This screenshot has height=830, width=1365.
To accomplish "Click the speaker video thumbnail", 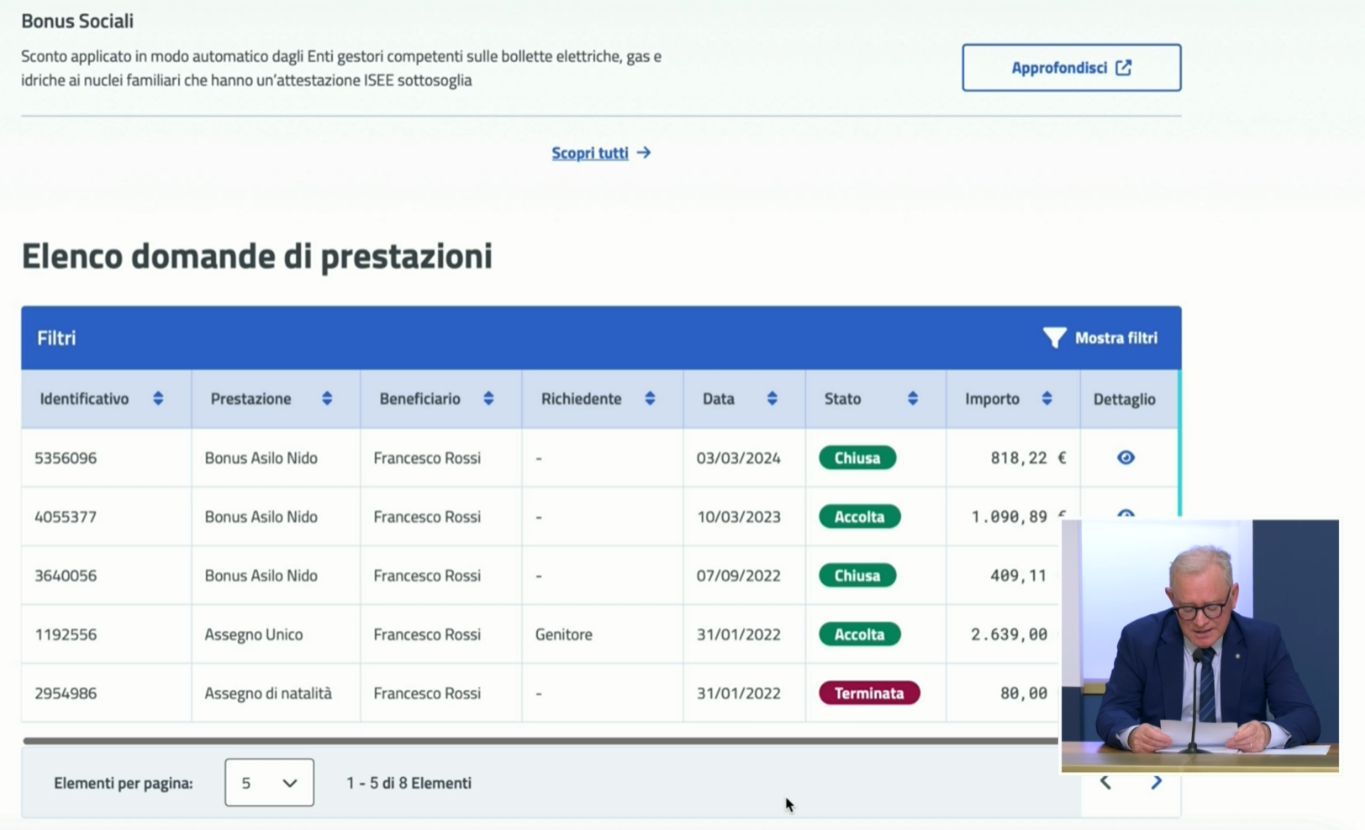I will 1199,646.
